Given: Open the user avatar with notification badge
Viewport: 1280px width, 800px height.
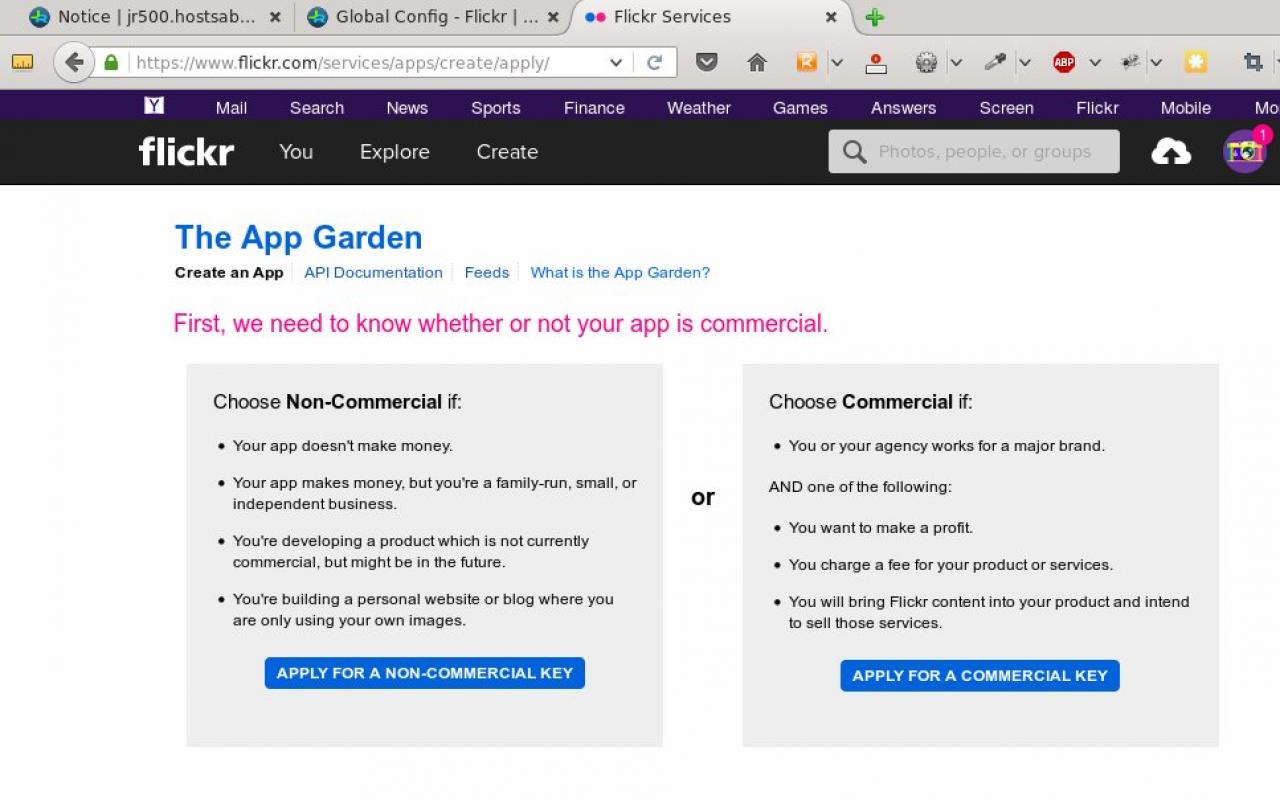Looking at the screenshot, I should pyautogui.click(x=1245, y=152).
